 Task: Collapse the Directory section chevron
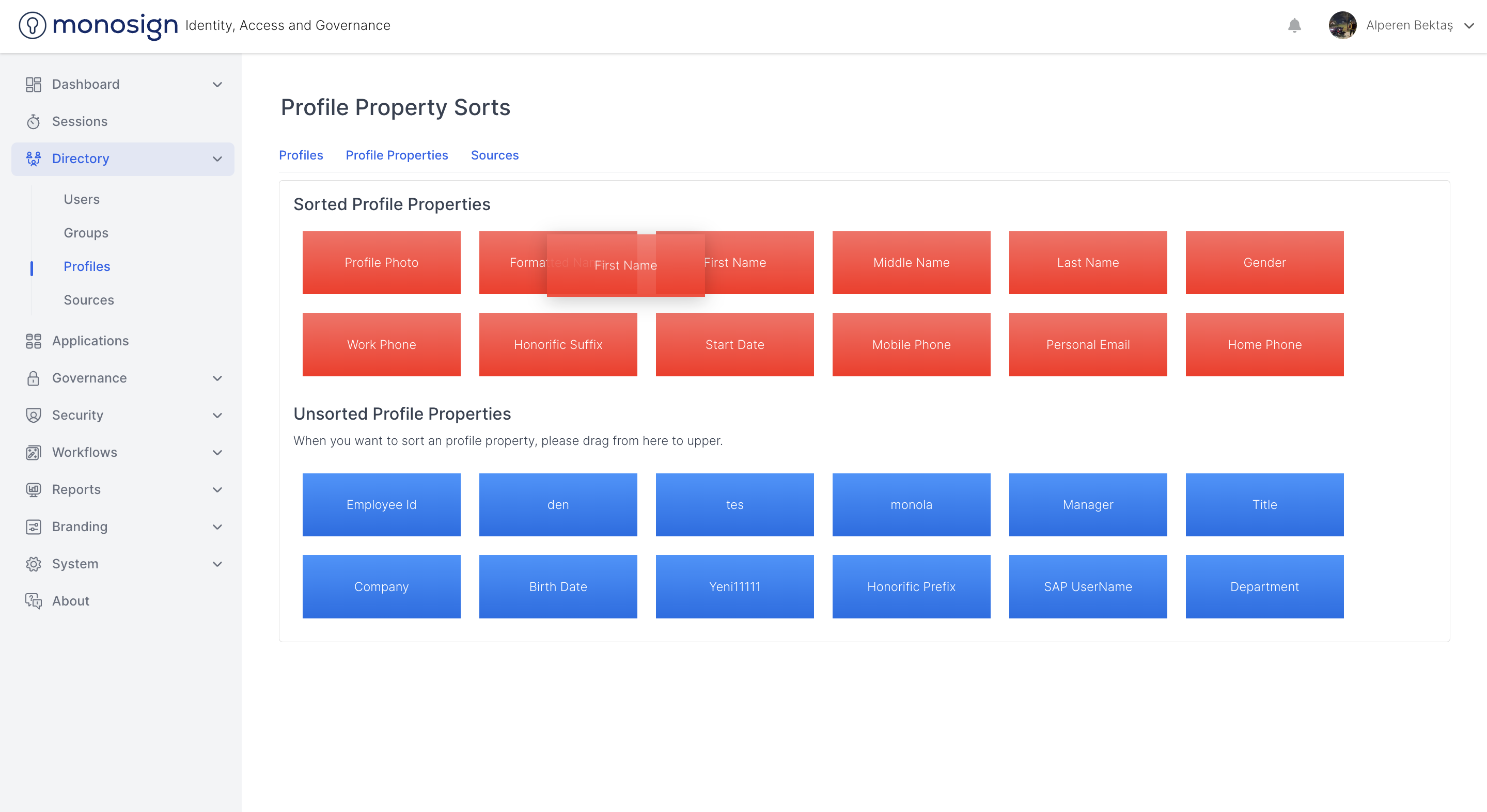(x=217, y=158)
